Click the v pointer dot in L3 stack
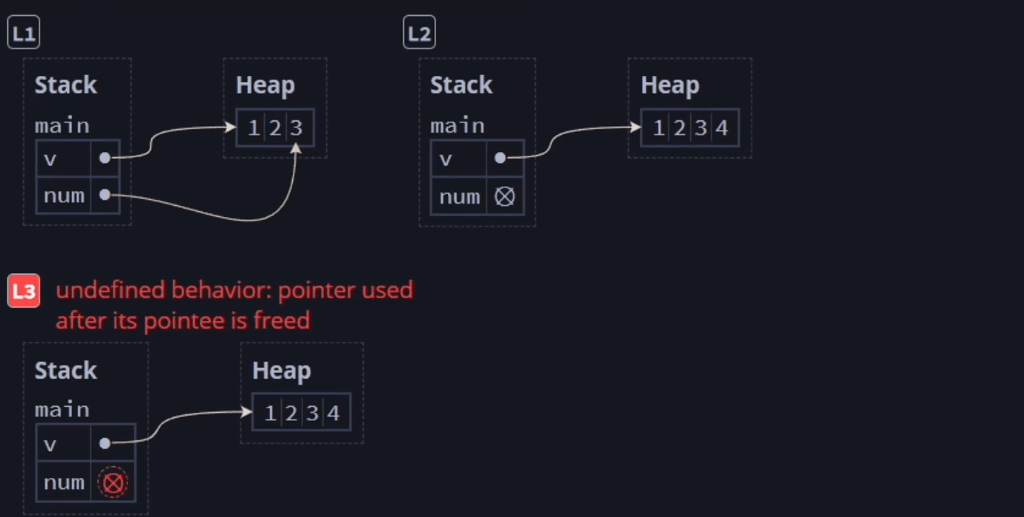Viewport: 1024px width, 517px height. coord(104,443)
